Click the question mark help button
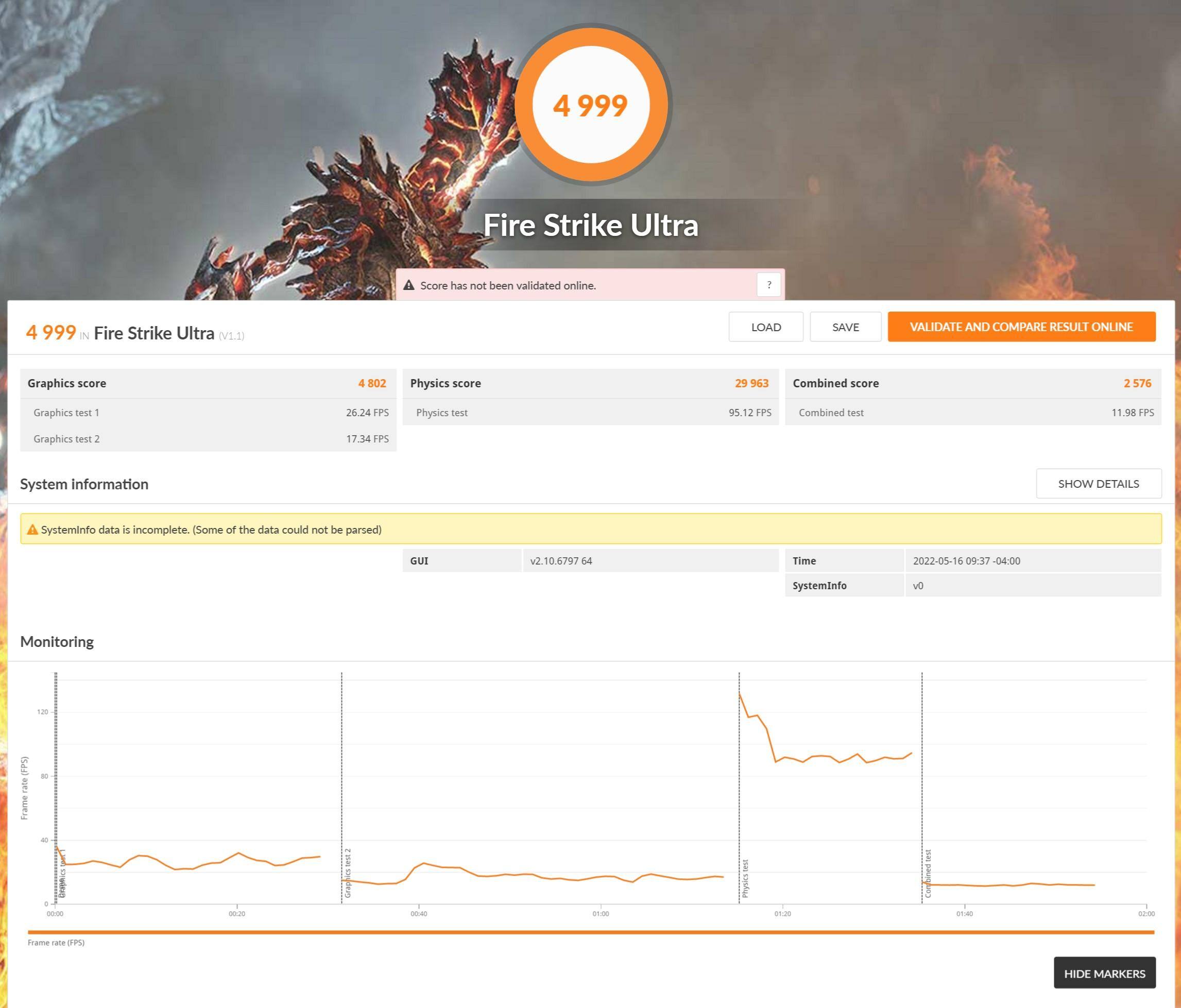This screenshot has height=1008, width=1181. click(x=768, y=284)
